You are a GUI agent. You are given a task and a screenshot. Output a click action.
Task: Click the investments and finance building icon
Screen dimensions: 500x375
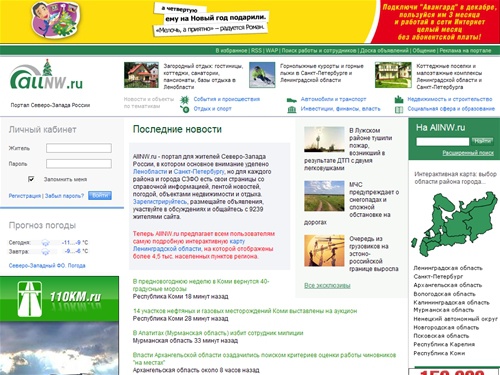coord(292,109)
